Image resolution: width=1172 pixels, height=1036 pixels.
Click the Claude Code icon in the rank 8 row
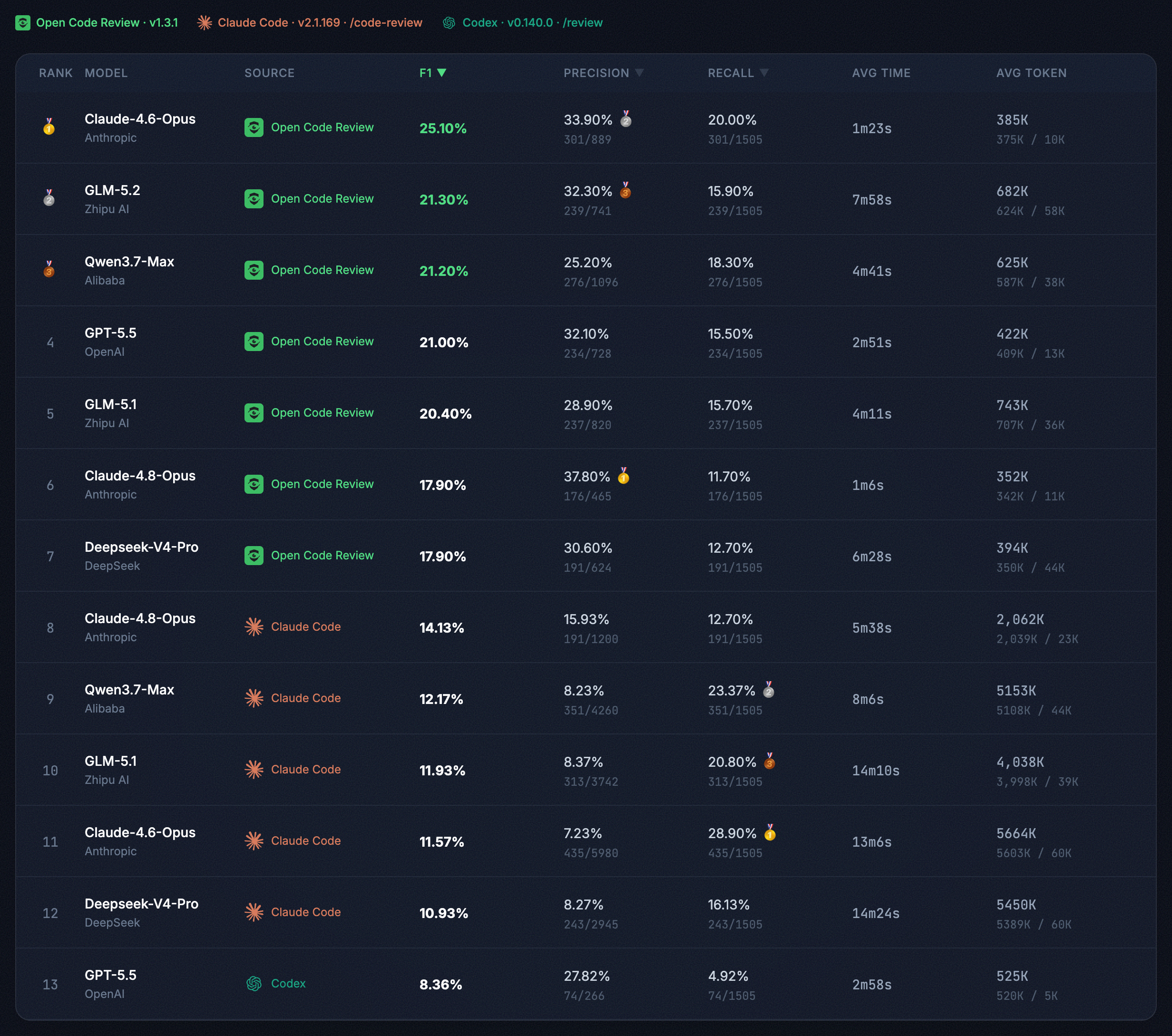(254, 627)
